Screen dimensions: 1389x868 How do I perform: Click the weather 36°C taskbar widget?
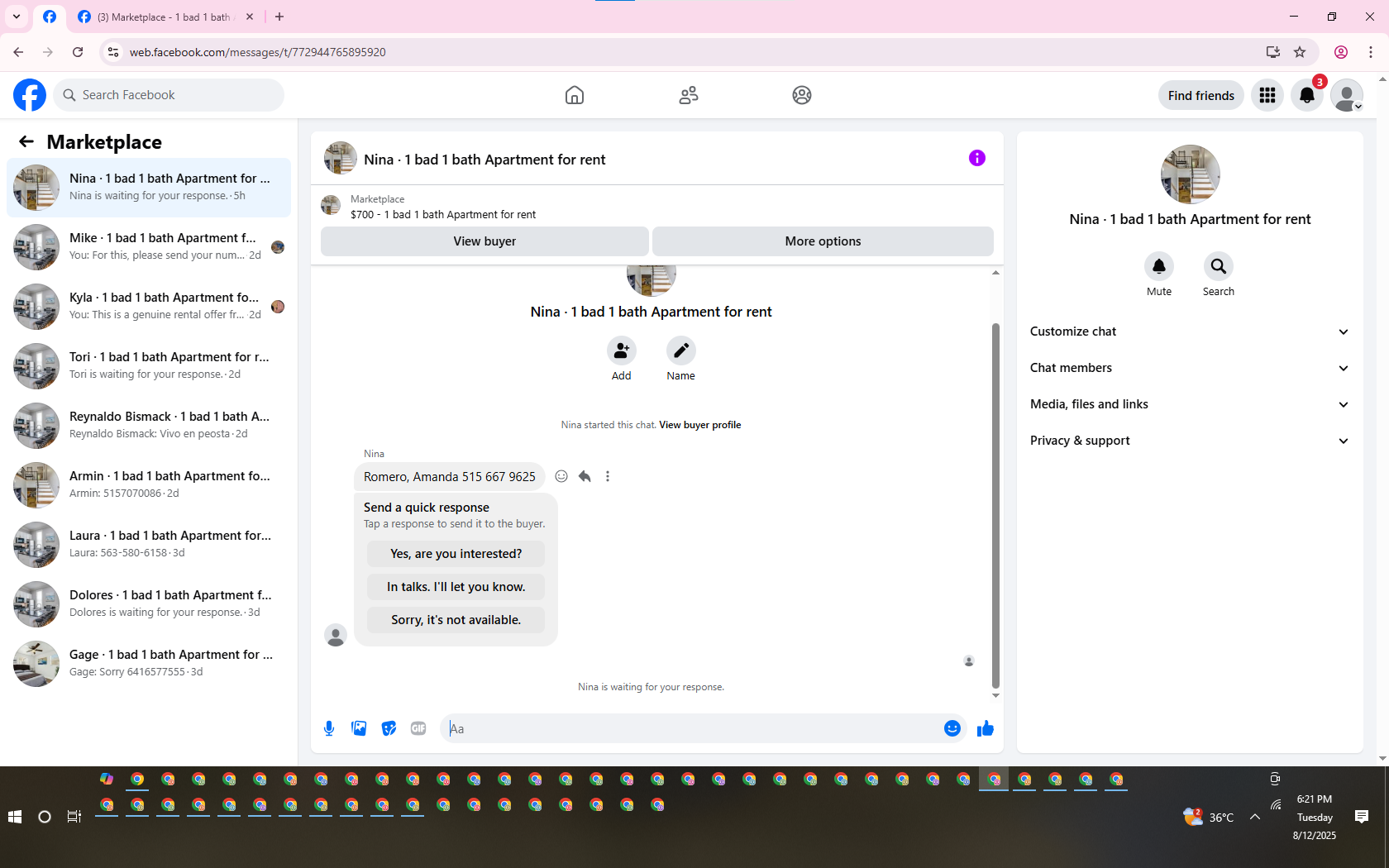(x=1209, y=817)
